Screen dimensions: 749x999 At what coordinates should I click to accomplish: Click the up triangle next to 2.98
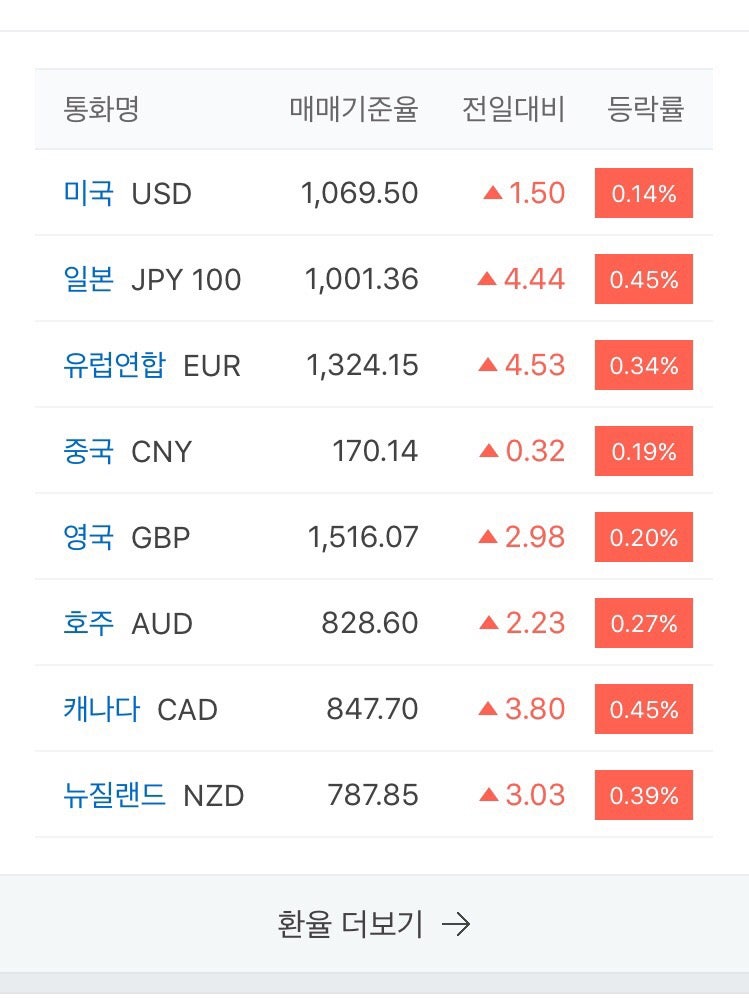pos(488,536)
